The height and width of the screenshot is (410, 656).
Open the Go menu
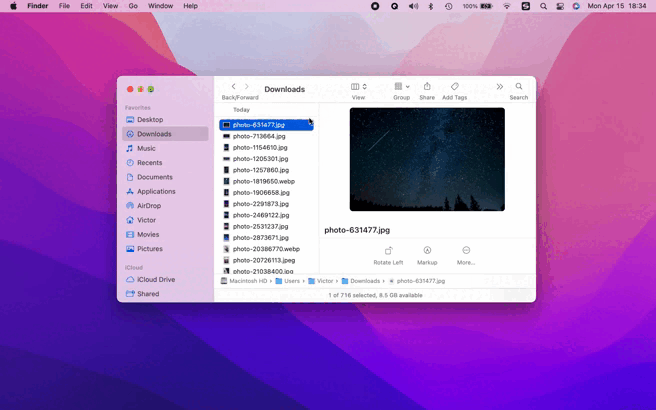(133, 6)
